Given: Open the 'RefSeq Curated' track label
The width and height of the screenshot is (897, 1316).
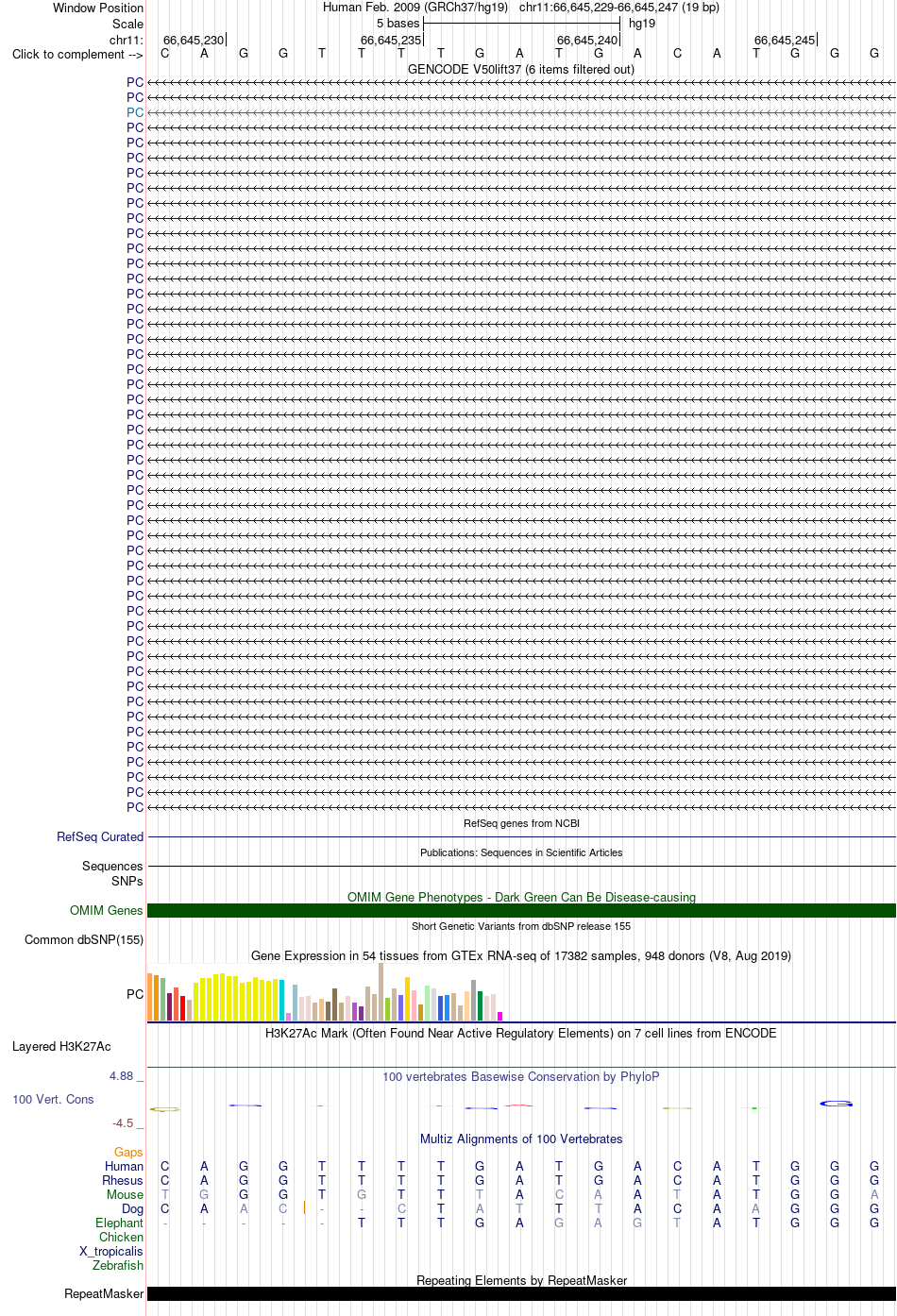Looking at the screenshot, I should click(x=100, y=836).
